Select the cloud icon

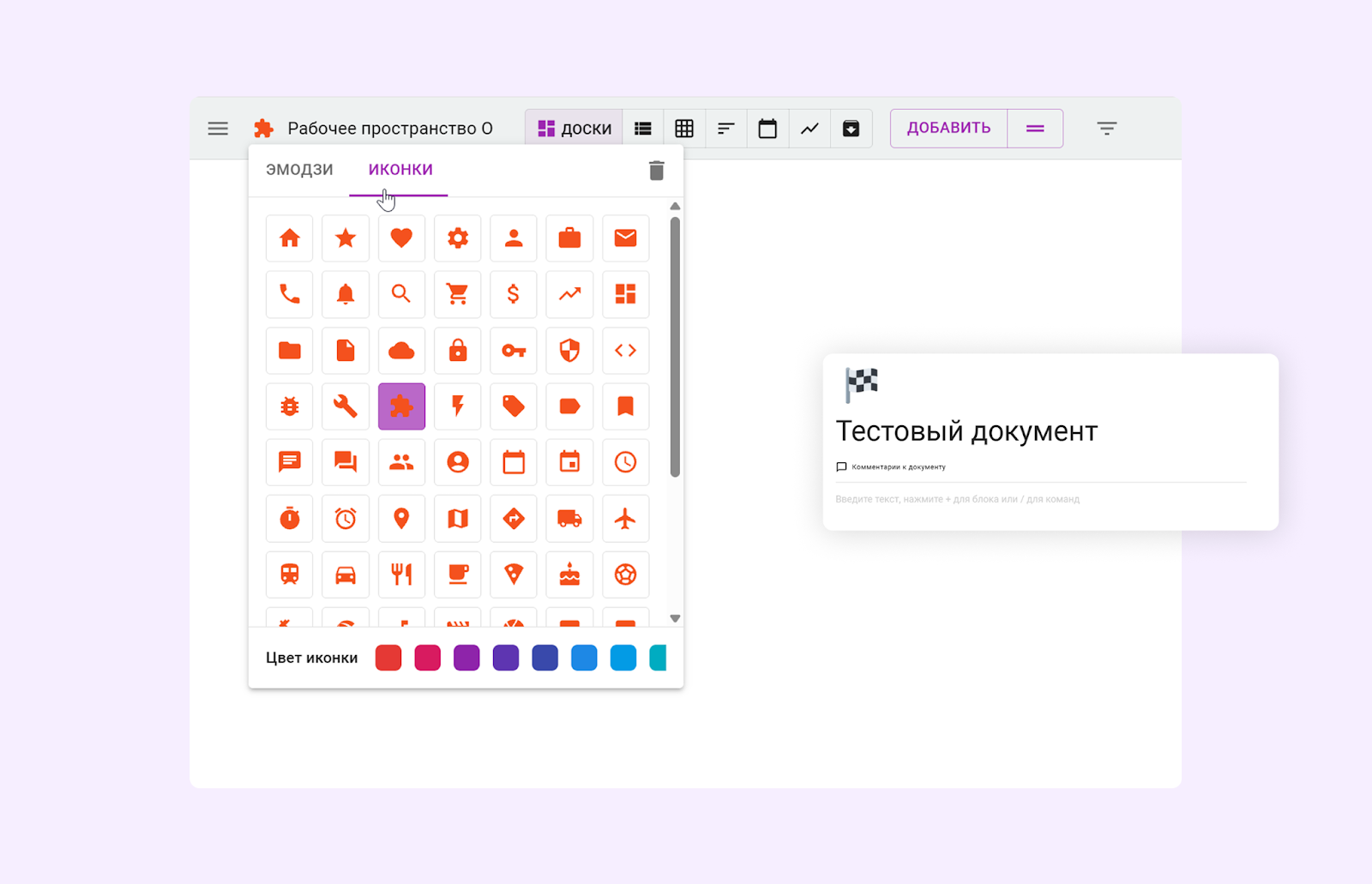[401, 351]
